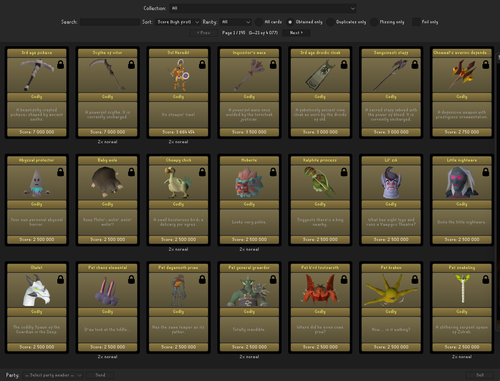Toggle the lock on Abyssal protector card
Screen dimensions: 500x381
pos(60,172)
